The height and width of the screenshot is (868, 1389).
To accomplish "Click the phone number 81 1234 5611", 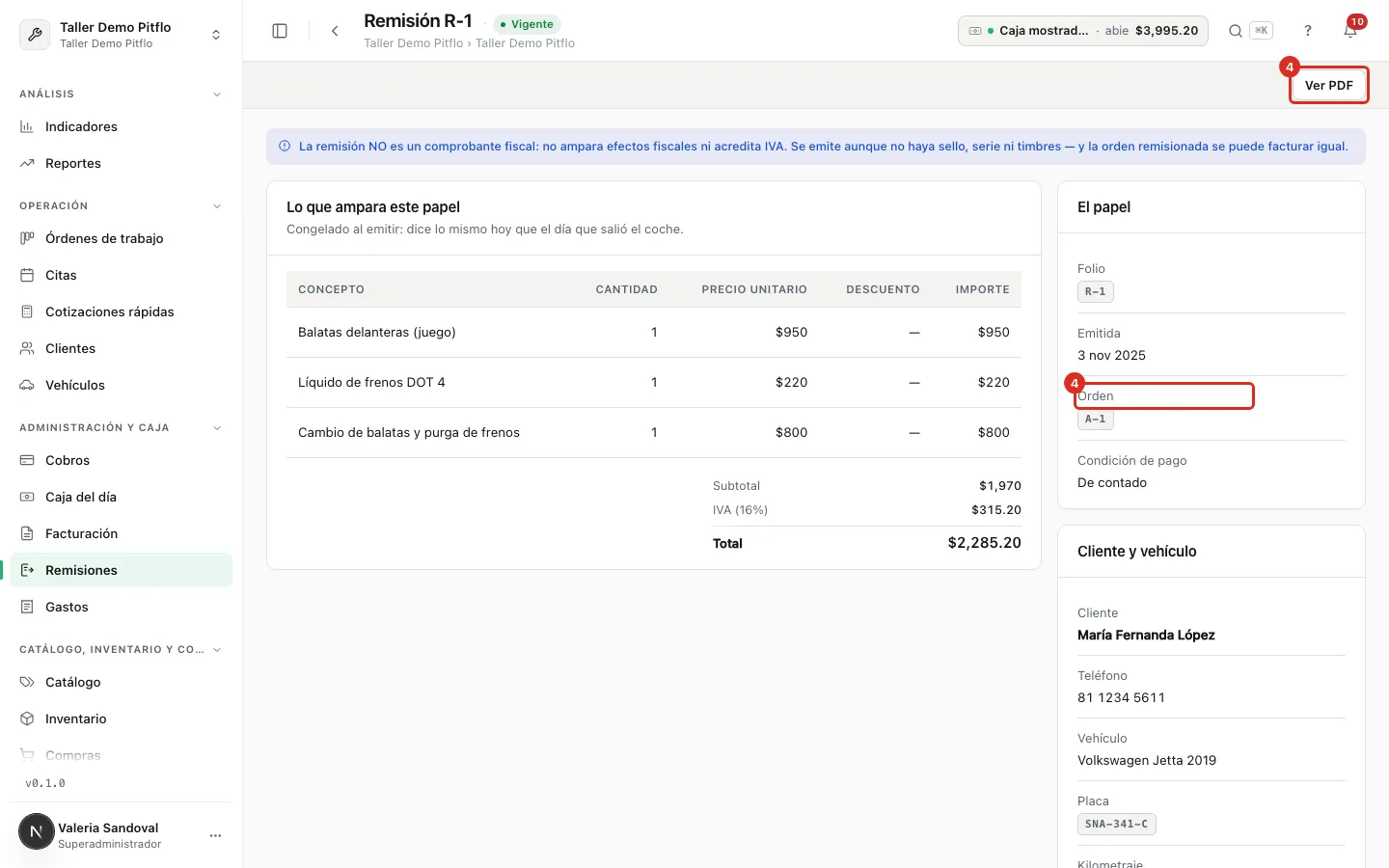I will 1121,697.
